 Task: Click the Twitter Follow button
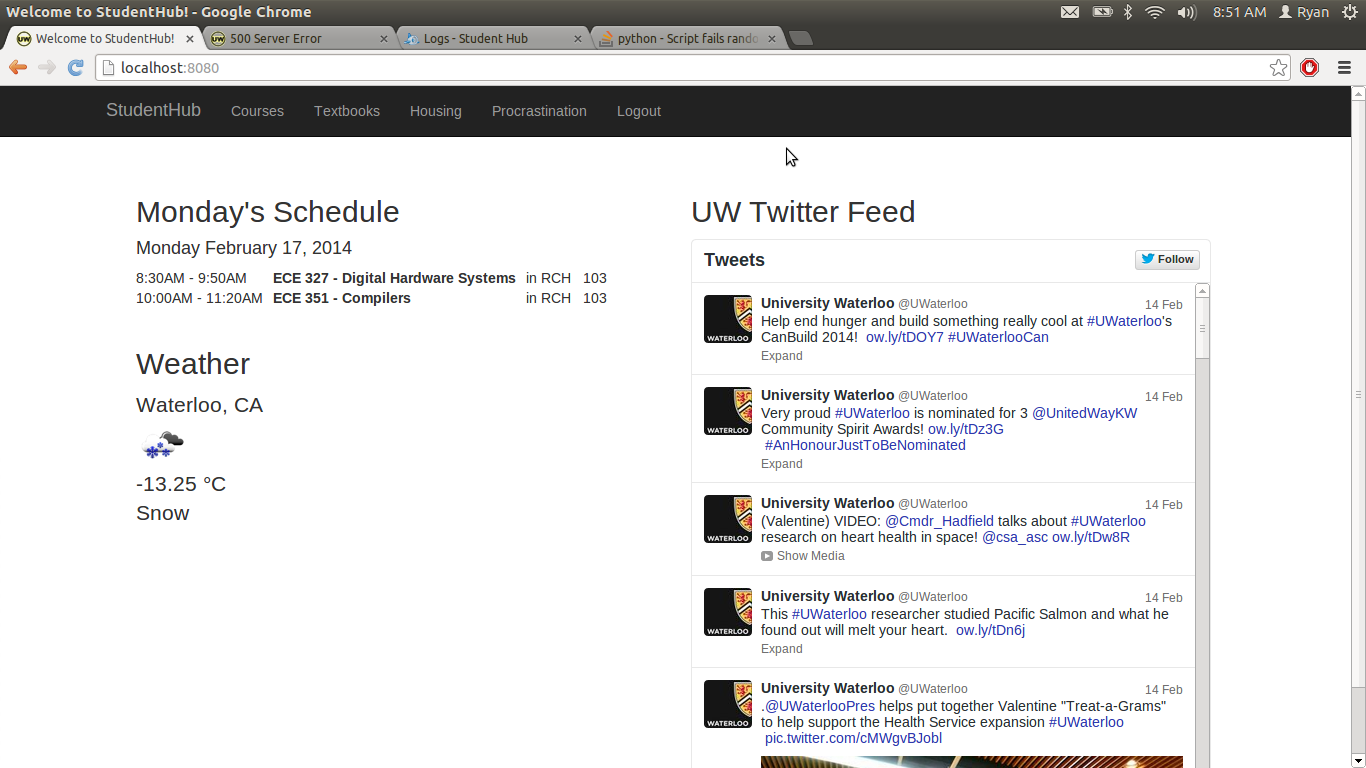[1167, 259]
